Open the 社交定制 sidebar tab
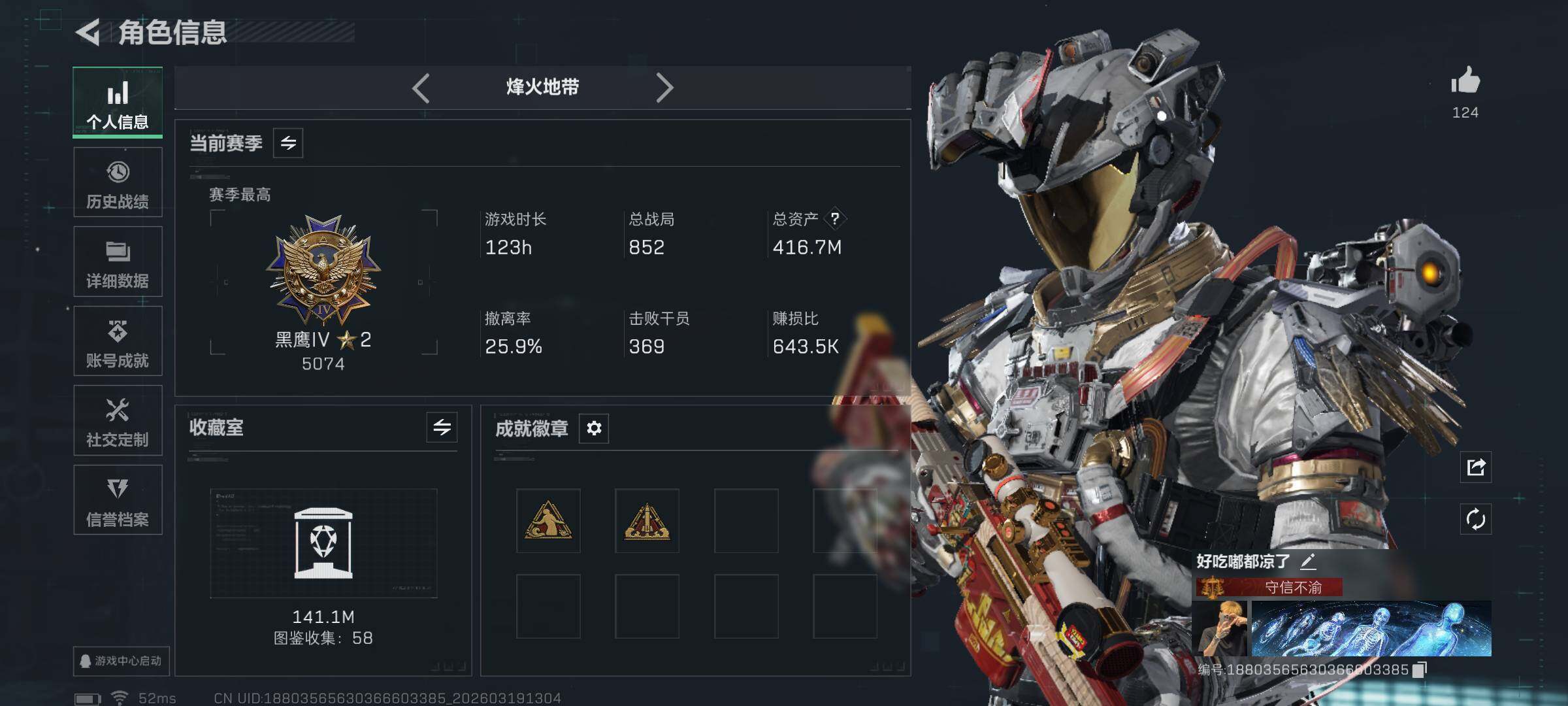Screen dimensions: 1568x706 (x=118, y=420)
